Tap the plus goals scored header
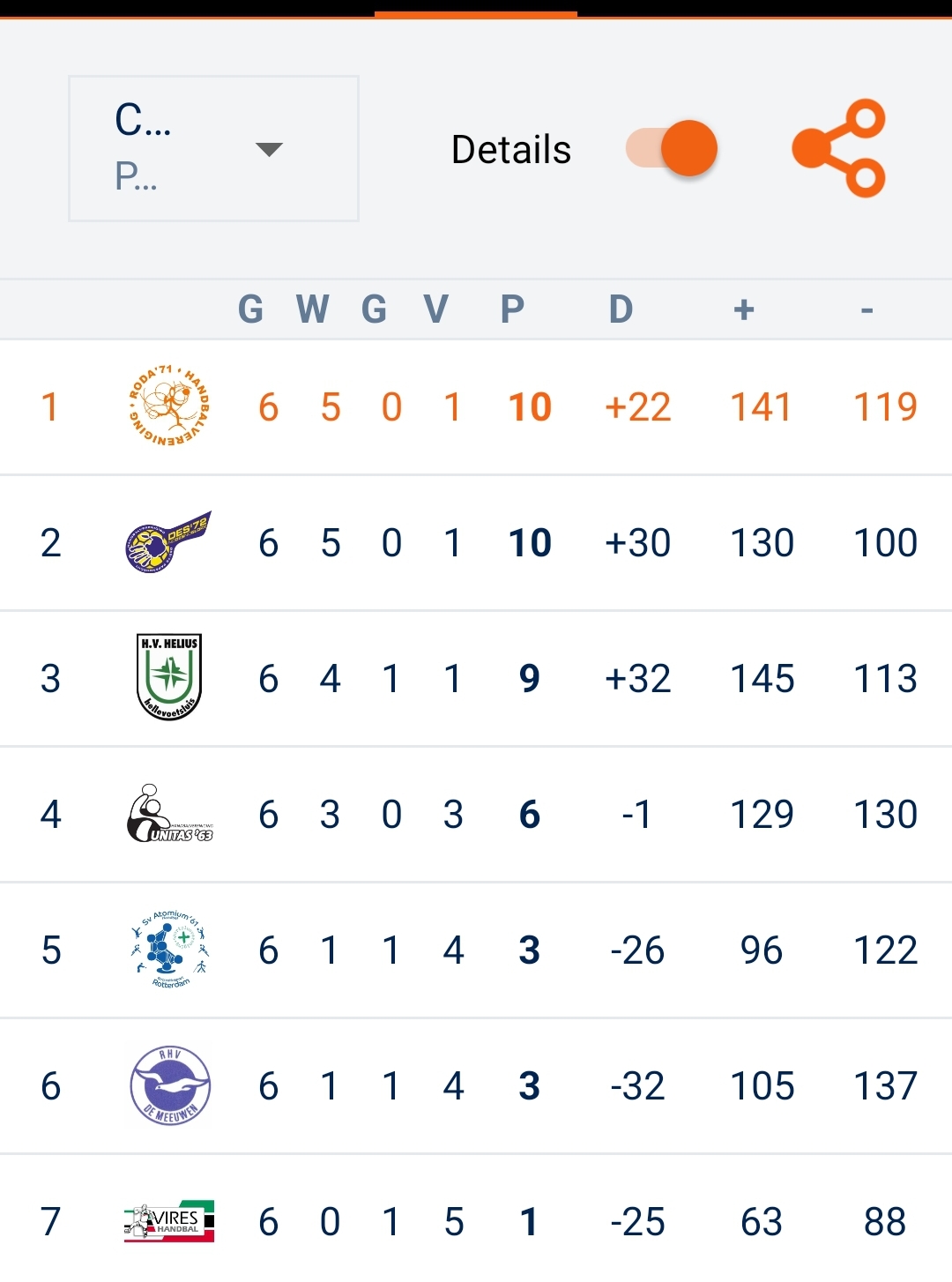 click(744, 309)
